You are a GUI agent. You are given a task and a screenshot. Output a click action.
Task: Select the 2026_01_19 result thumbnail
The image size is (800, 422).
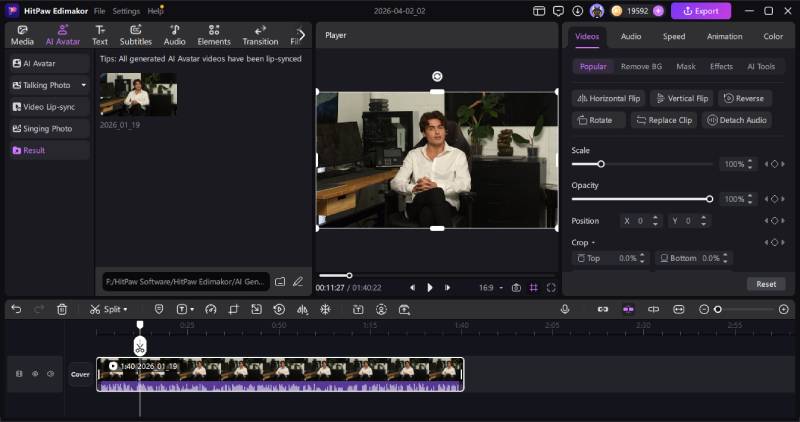(x=138, y=94)
